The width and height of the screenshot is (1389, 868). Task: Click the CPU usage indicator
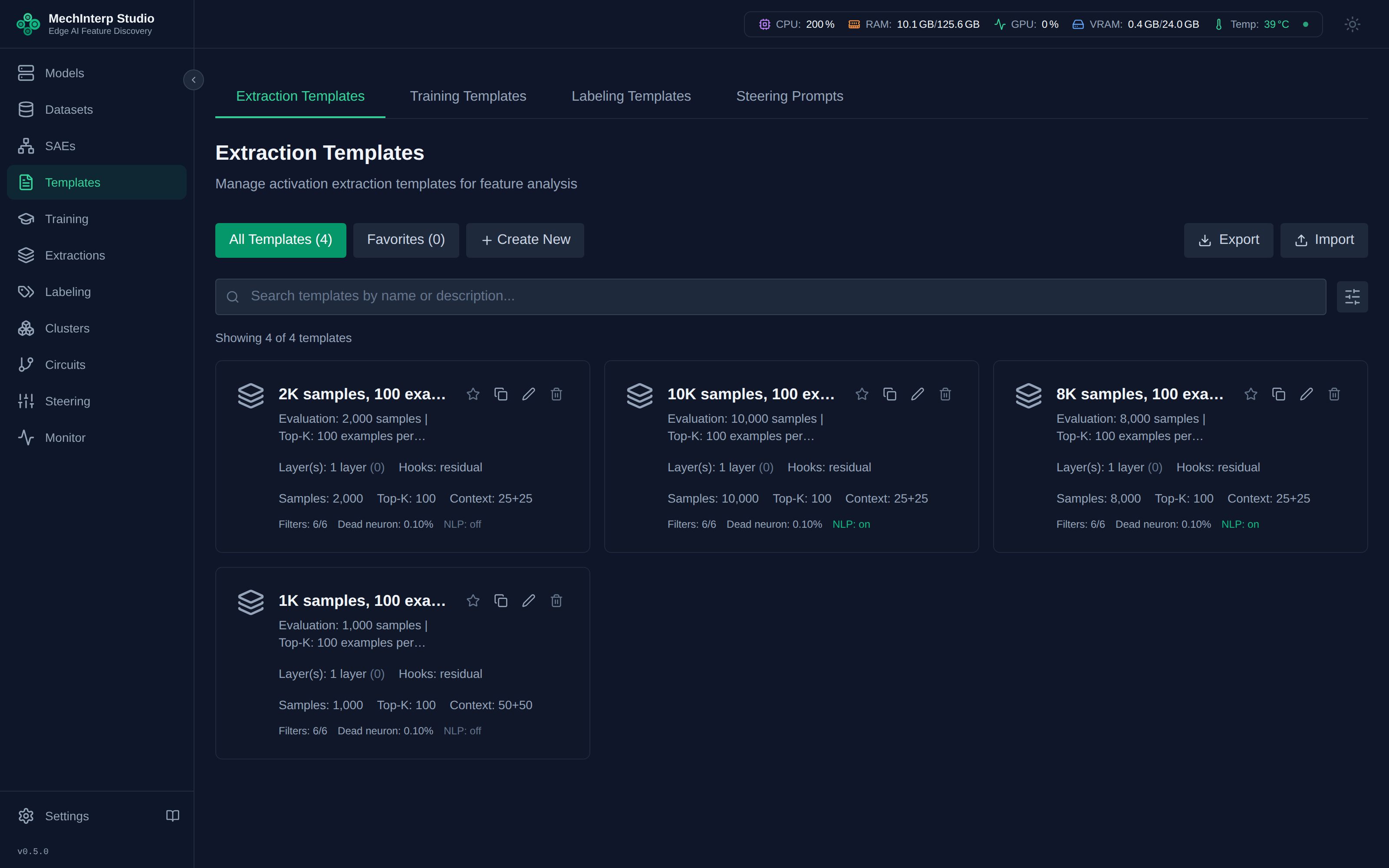797,24
